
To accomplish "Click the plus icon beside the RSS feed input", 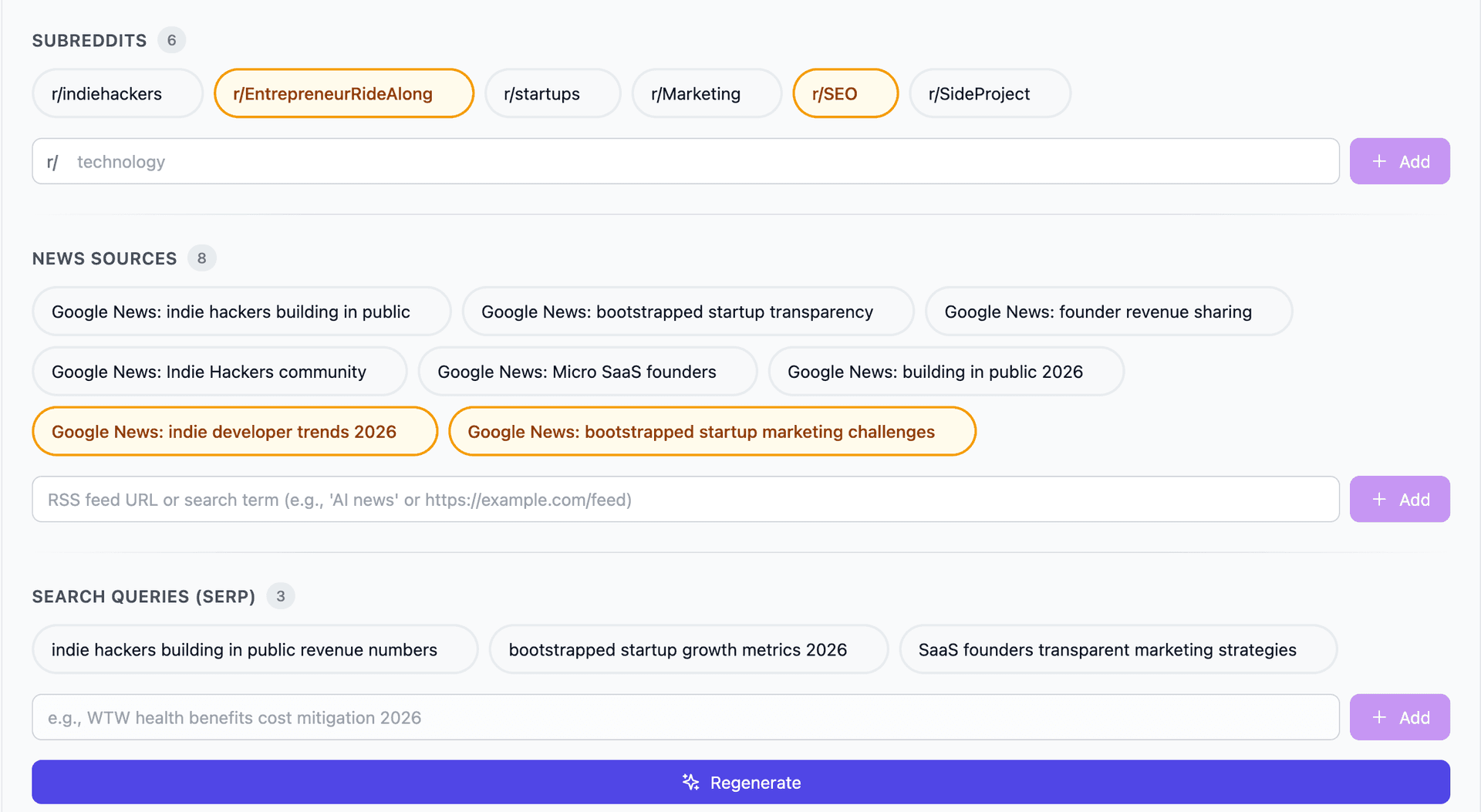I will (1378, 499).
